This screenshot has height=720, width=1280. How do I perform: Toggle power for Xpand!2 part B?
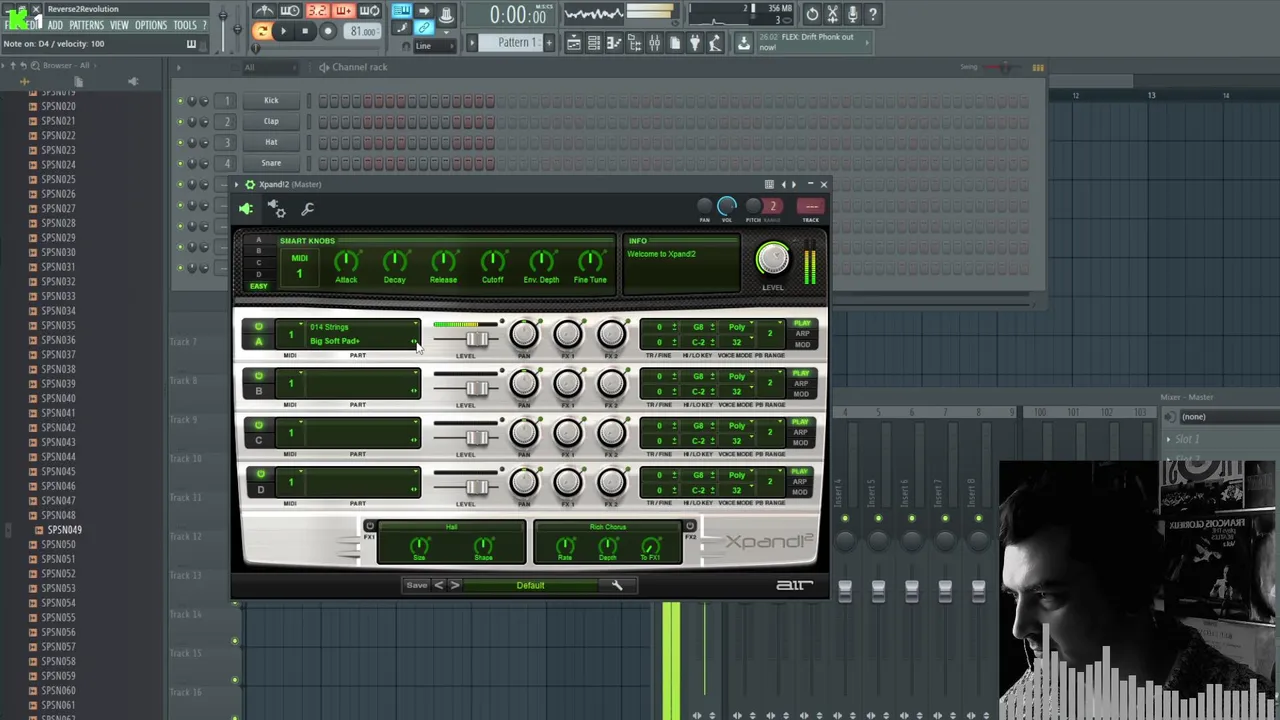pos(259,376)
